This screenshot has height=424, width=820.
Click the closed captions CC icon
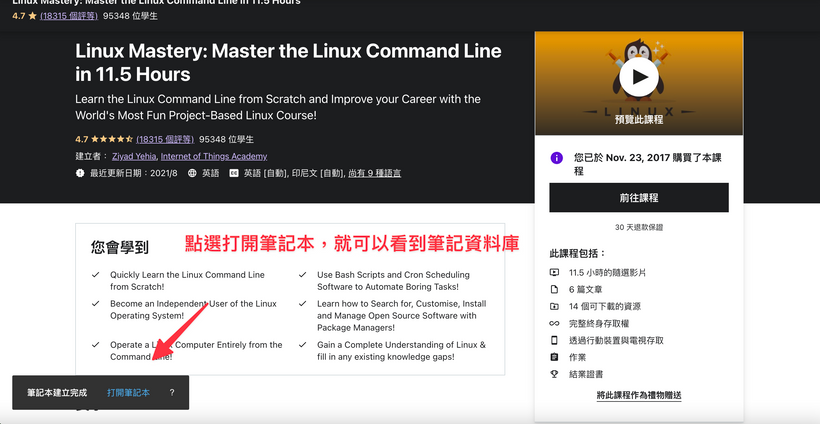tap(234, 173)
